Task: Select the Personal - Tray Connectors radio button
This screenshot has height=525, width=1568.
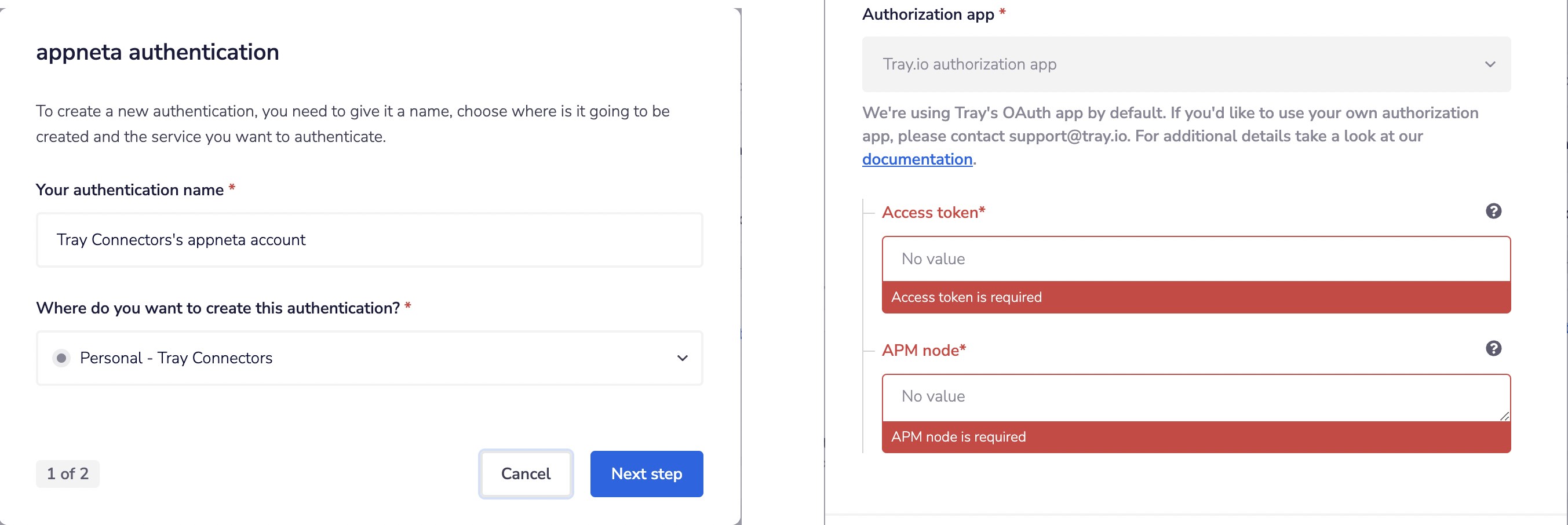Action: pos(61,358)
